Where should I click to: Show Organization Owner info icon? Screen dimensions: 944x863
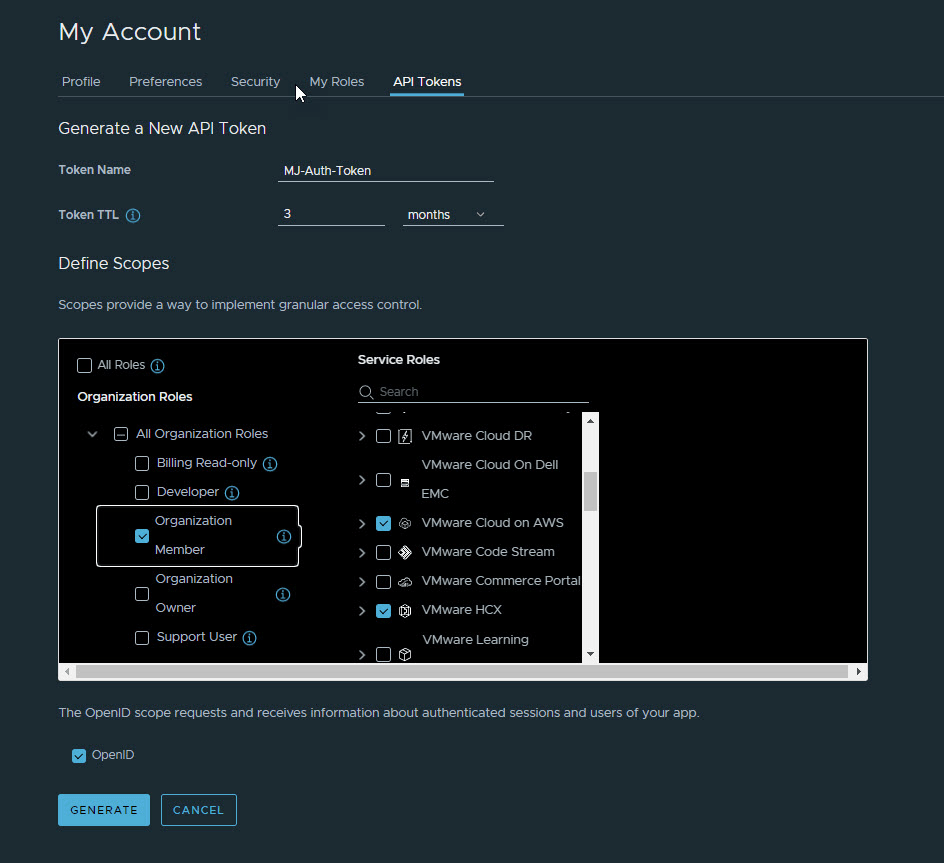pyautogui.click(x=283, y=594)
